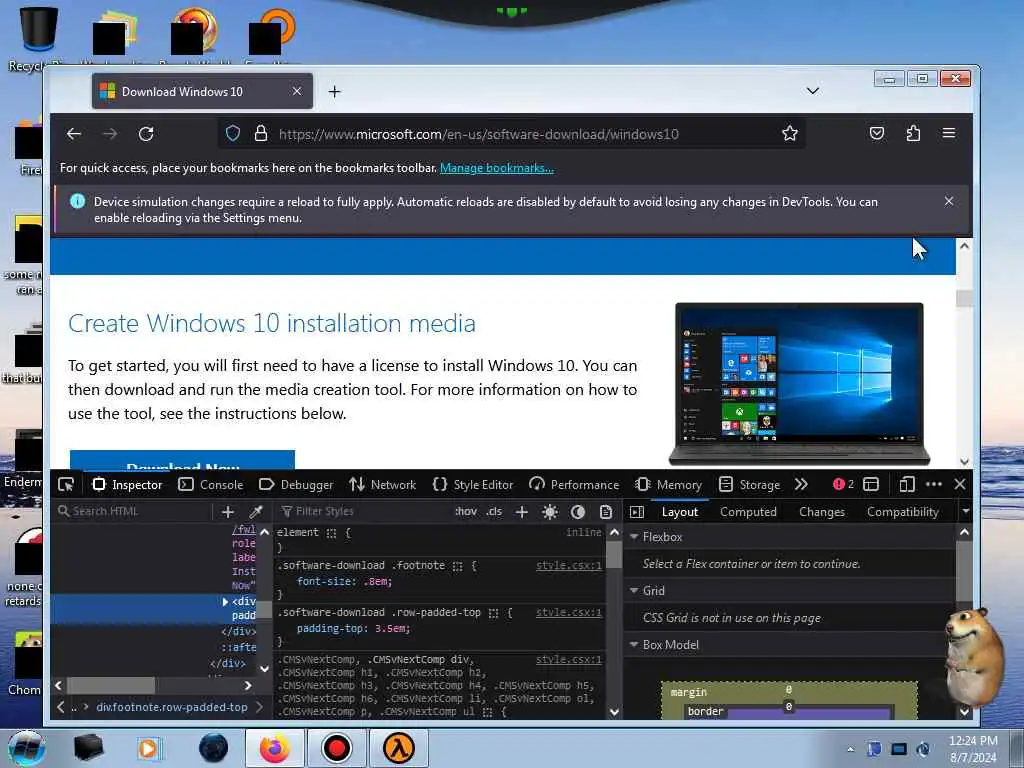Add a new CSS rule

point(522,512)
